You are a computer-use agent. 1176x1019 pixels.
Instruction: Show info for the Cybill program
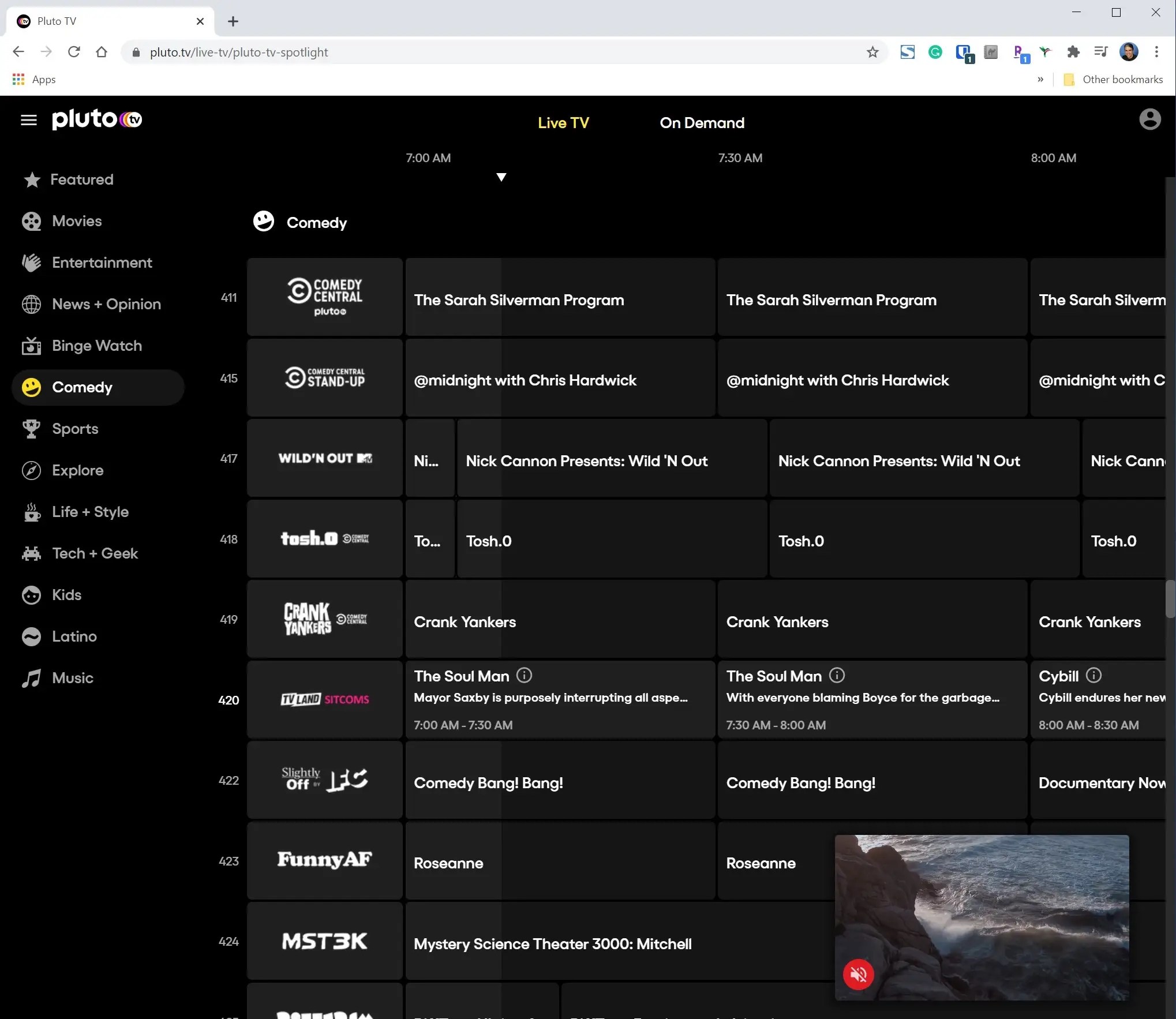coord(1093,675)
